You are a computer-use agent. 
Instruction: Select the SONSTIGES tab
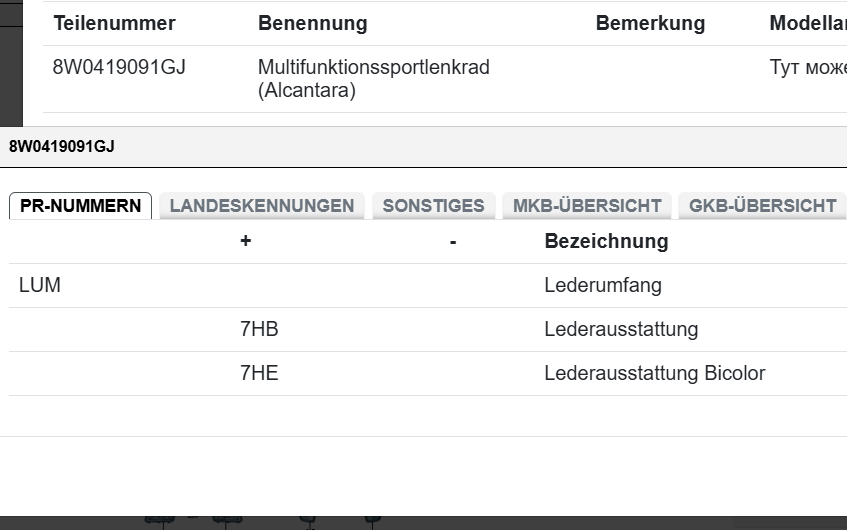[433, 206]
